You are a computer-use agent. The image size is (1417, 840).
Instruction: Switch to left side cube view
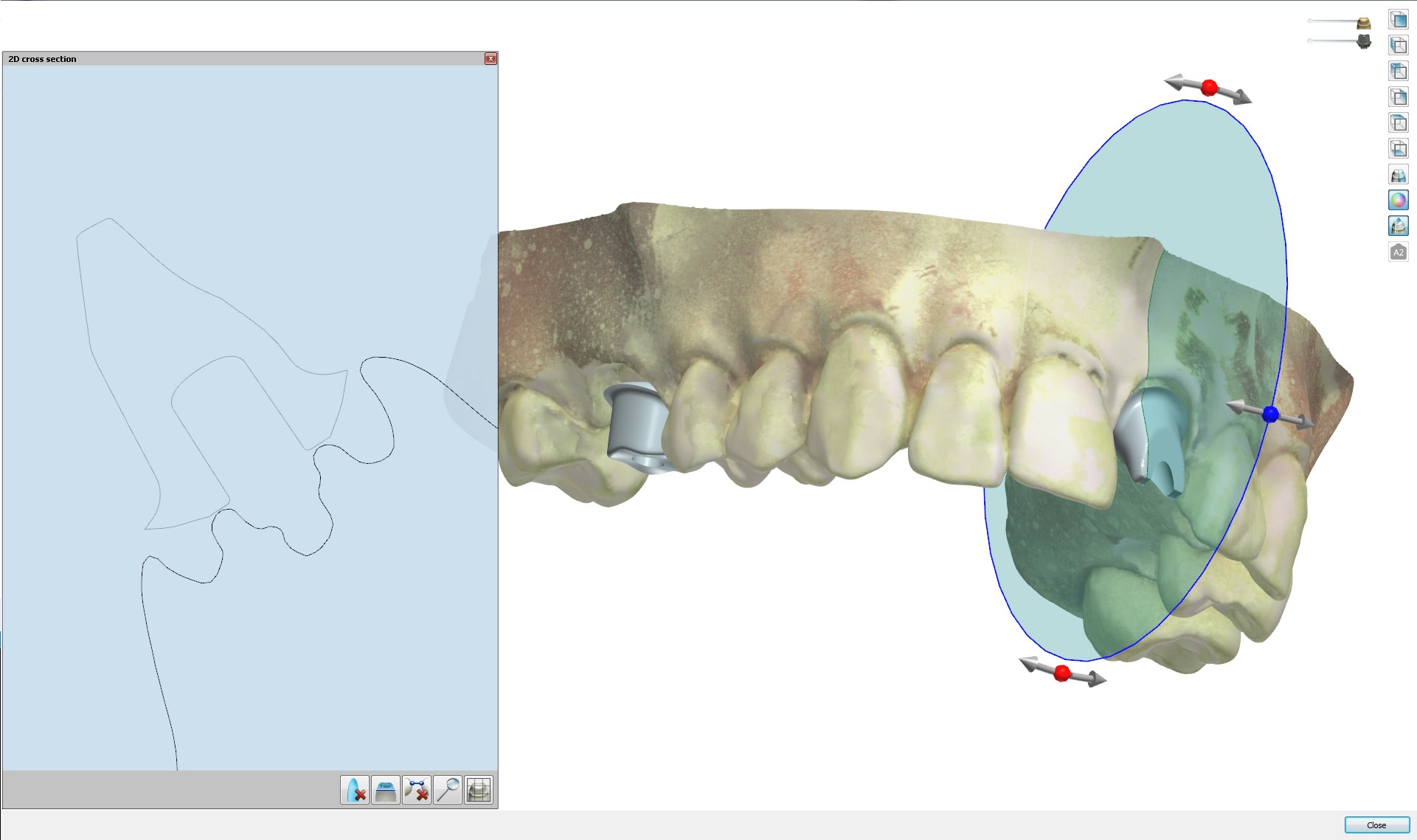coord(1398,46)
